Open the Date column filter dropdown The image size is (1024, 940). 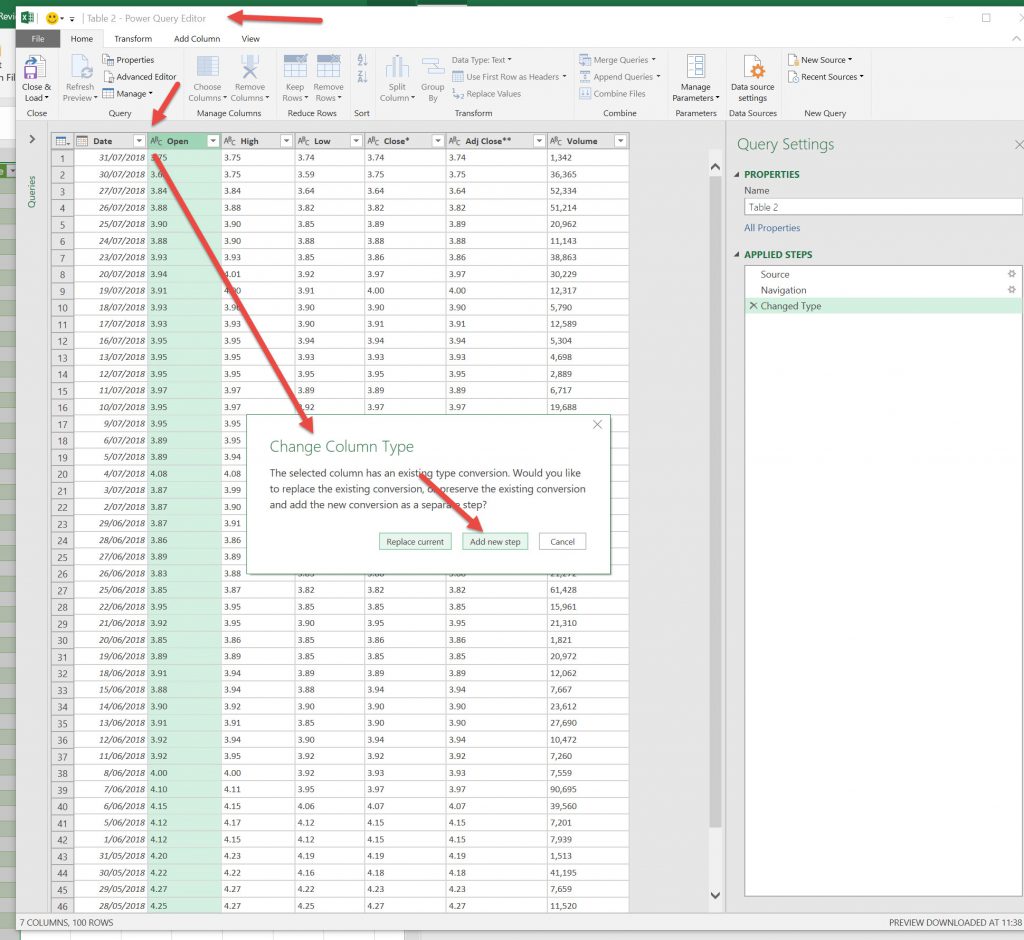139,141
